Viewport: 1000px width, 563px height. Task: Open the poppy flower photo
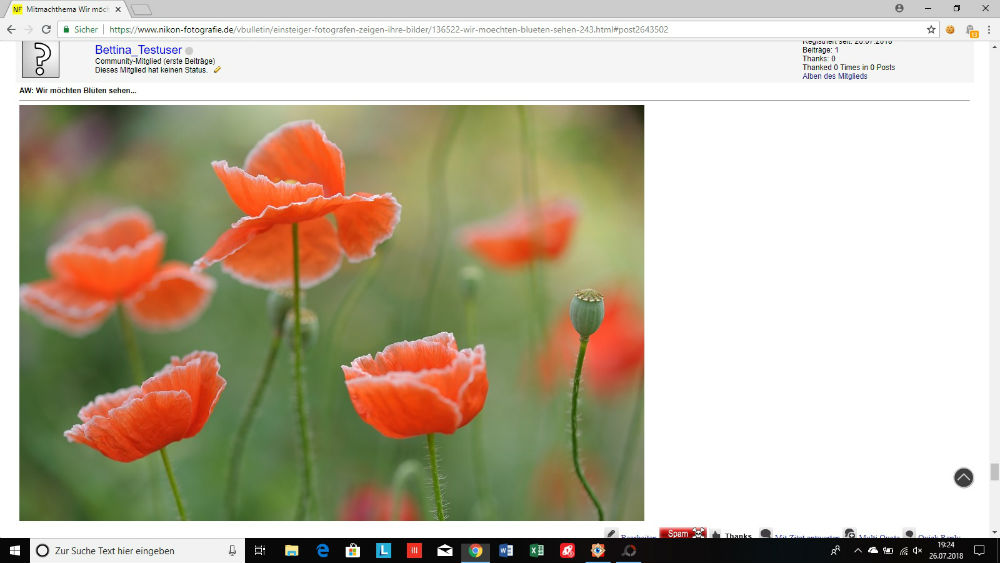[332, 312]
